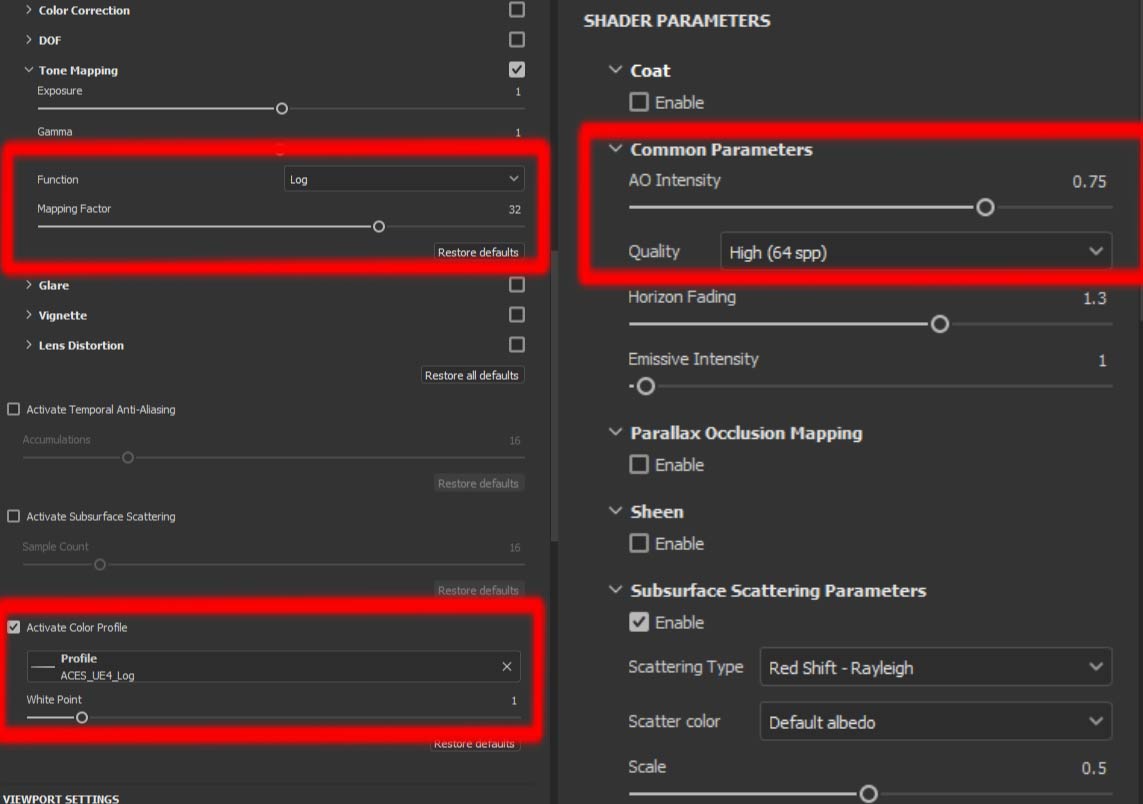This screenshot has width=1143, height=804.
Task: Uncheck Activate Color Profile
Action: (14, 627)
